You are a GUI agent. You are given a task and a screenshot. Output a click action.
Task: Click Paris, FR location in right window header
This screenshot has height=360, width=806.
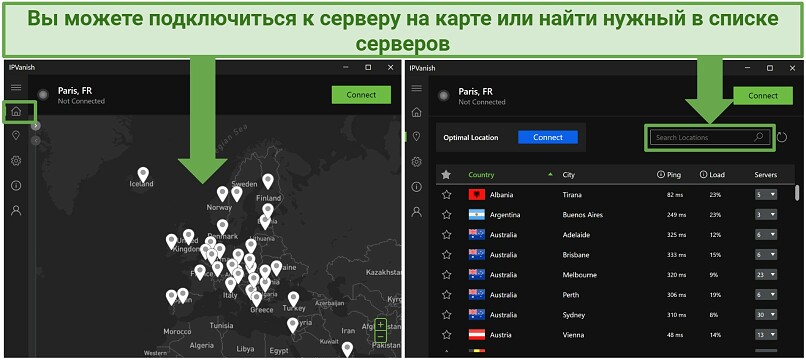click(x=475, y=92)
